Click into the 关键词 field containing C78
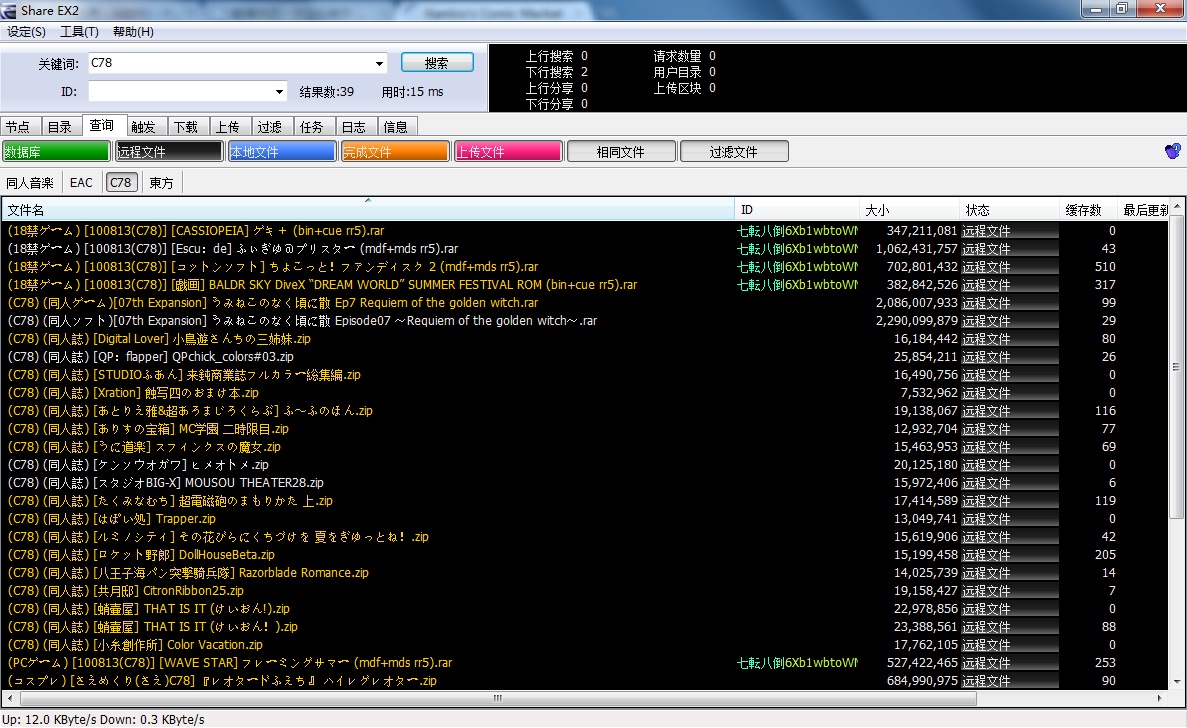1187x728 pixels. (231, 64)
